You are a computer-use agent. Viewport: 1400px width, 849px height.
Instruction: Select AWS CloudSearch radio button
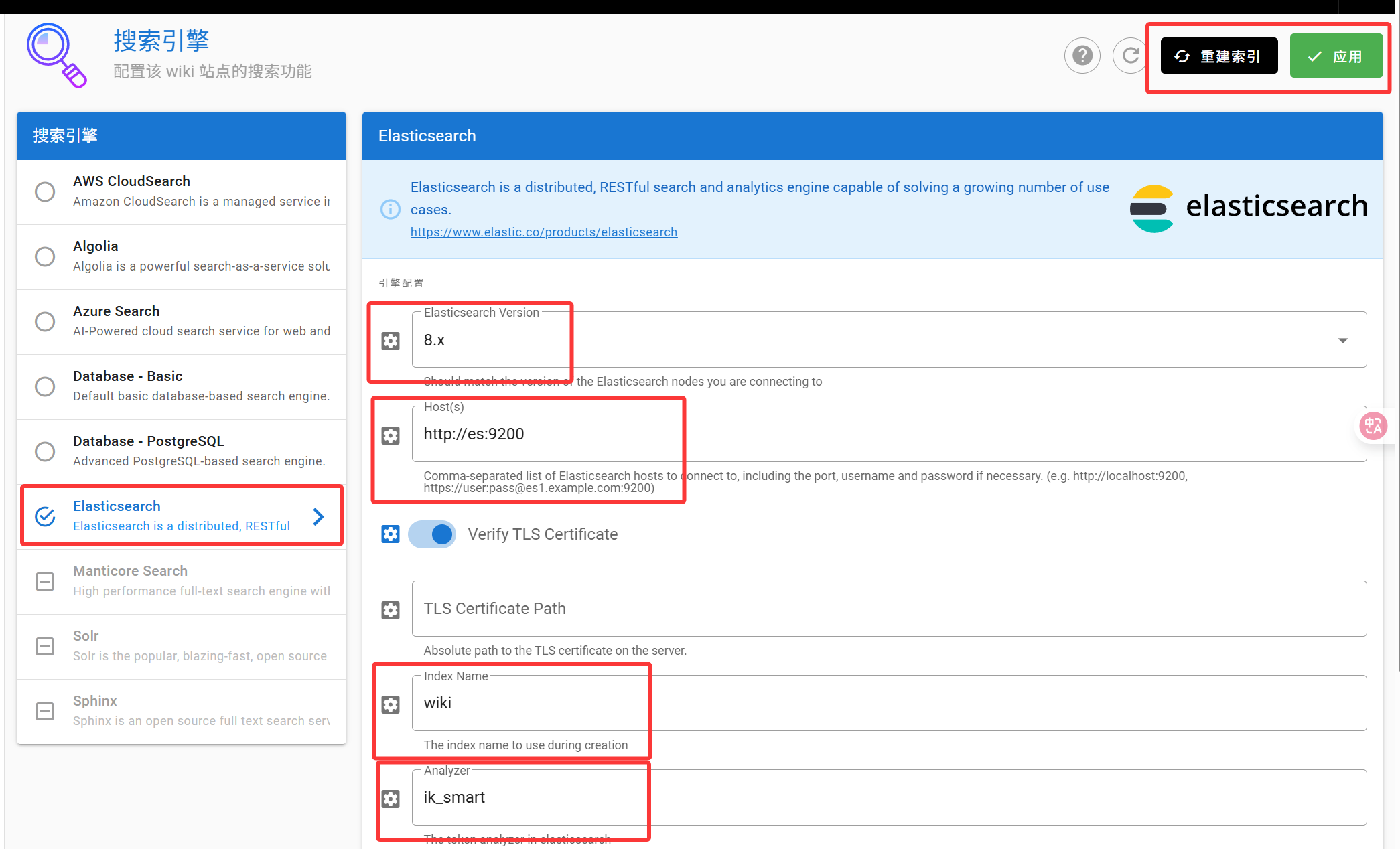[45, 191]
